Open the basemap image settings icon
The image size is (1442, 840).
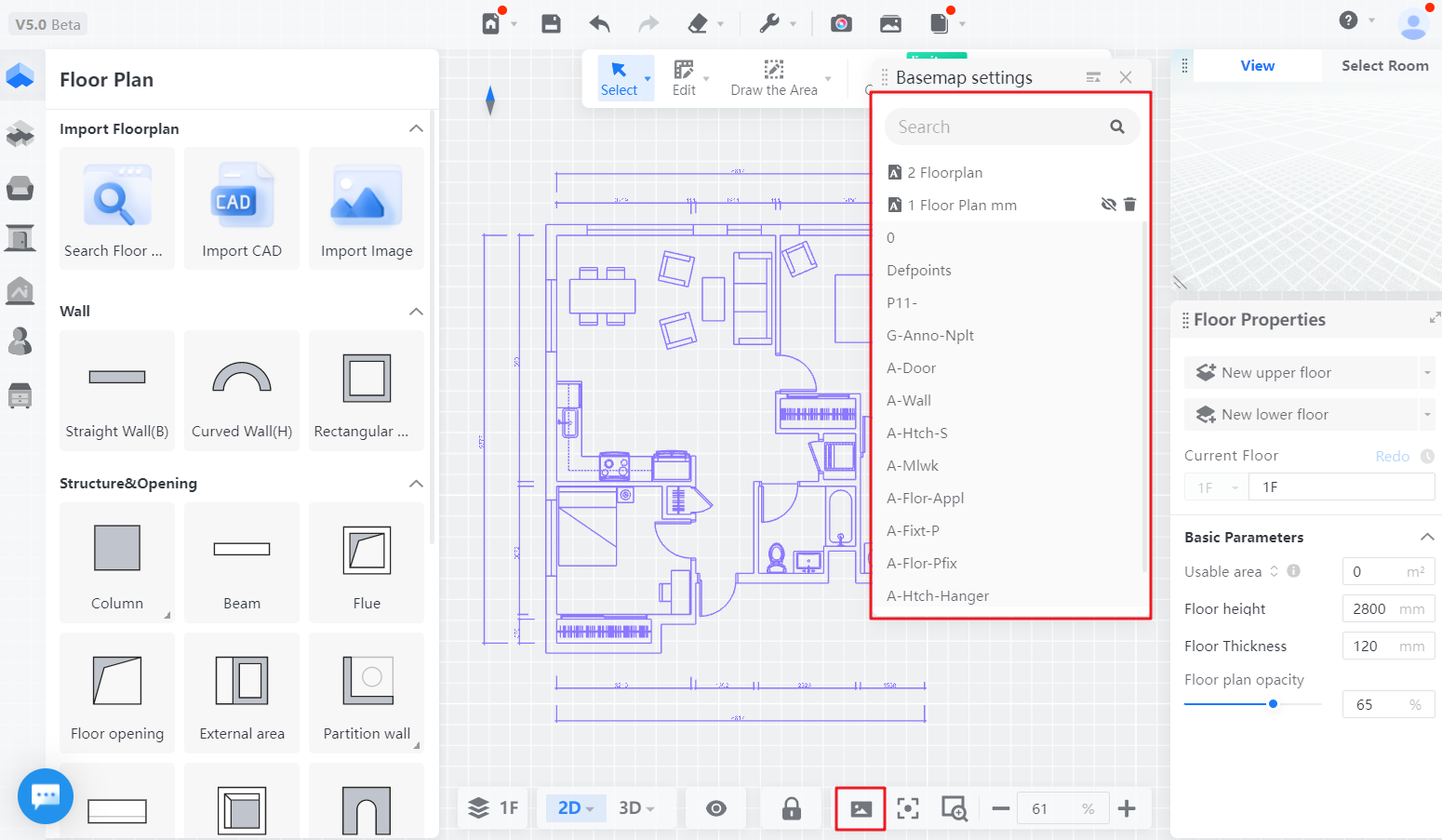coord(861,808)
